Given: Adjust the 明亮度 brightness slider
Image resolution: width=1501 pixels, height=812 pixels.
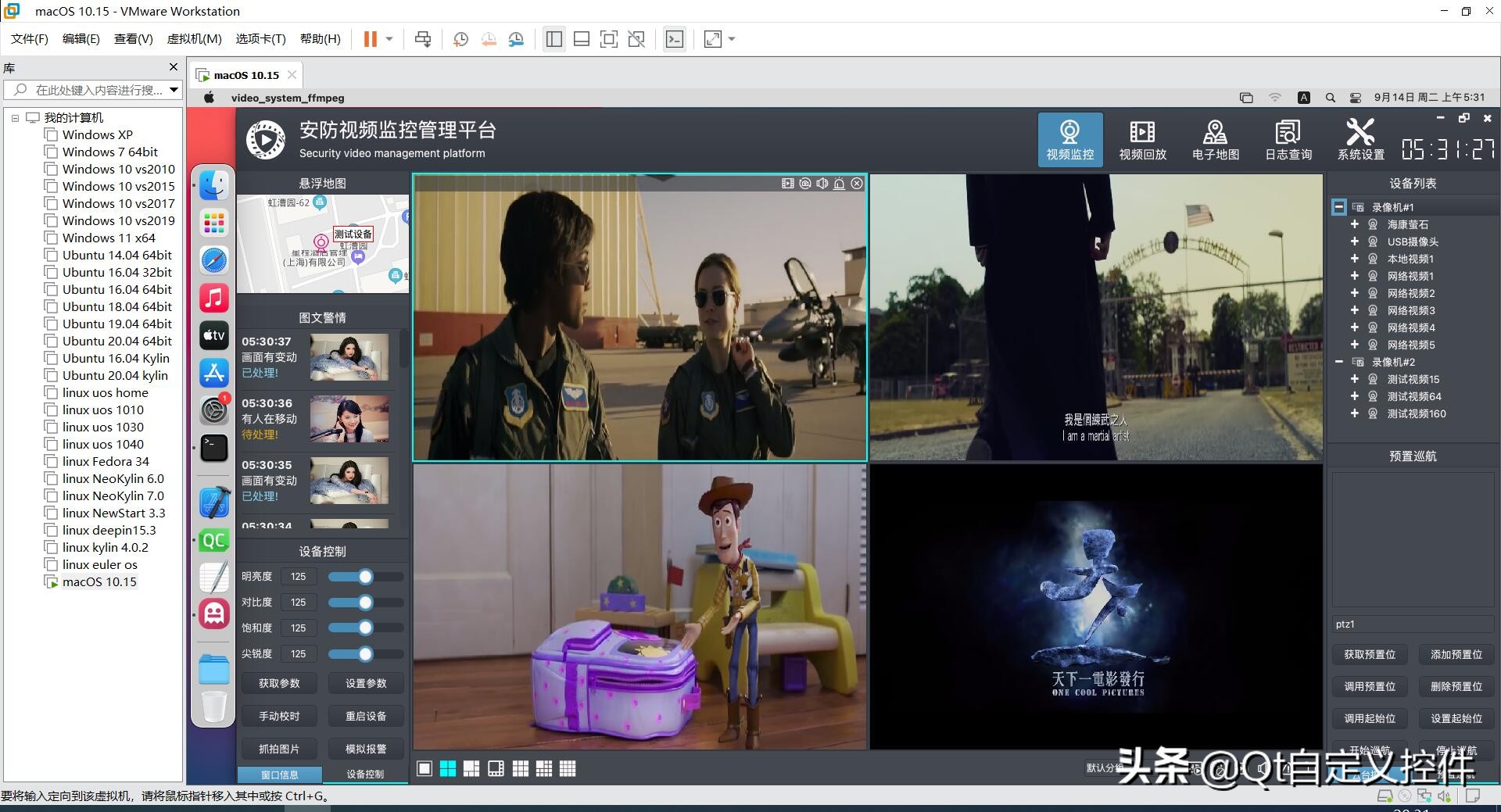Looking at the screenshot, I should click(x=364, y=576).
